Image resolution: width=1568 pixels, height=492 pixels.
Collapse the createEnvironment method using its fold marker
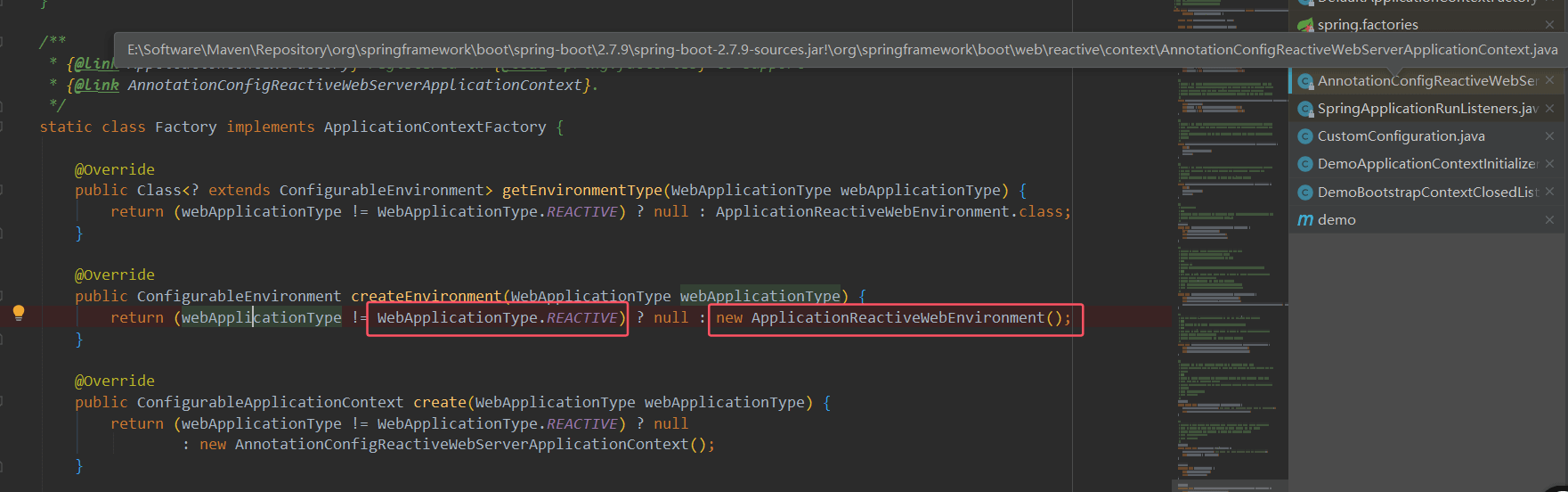click(2, 296)
